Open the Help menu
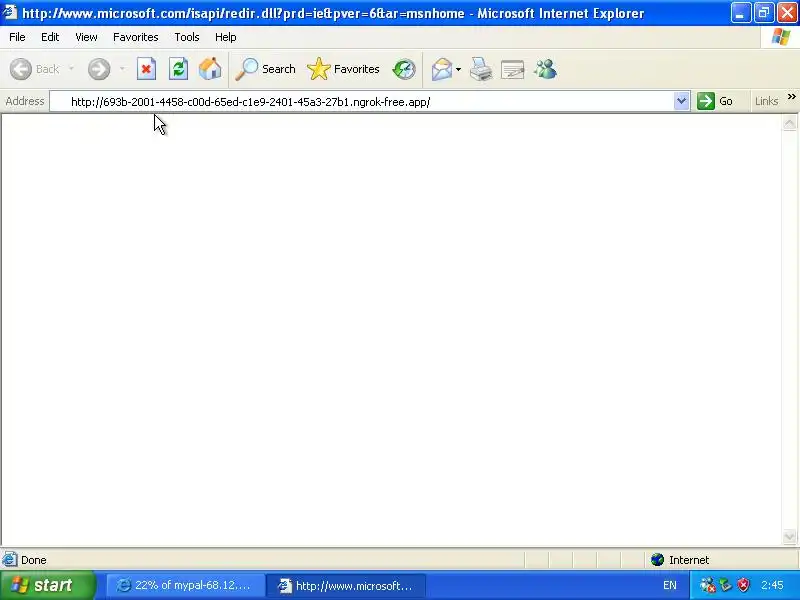800x600 pixels. pos(226,37)
